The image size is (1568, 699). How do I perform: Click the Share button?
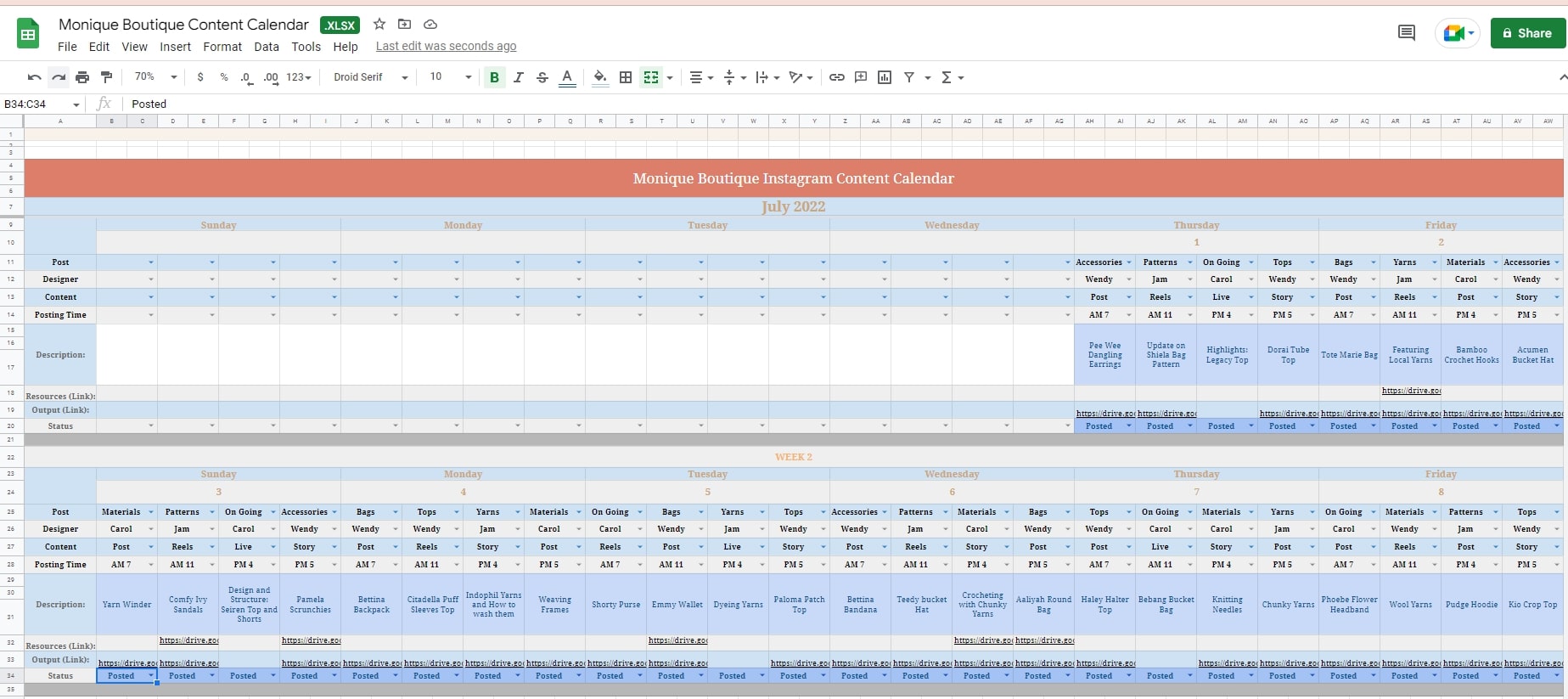point(1527,33)
